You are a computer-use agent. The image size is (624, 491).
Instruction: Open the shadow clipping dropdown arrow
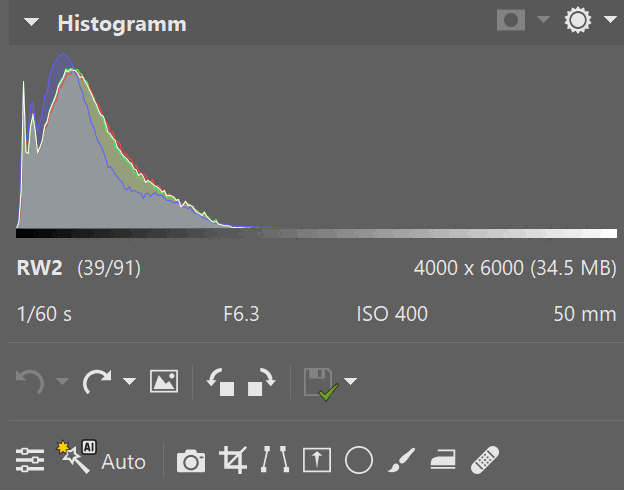(x=543, y=19)
